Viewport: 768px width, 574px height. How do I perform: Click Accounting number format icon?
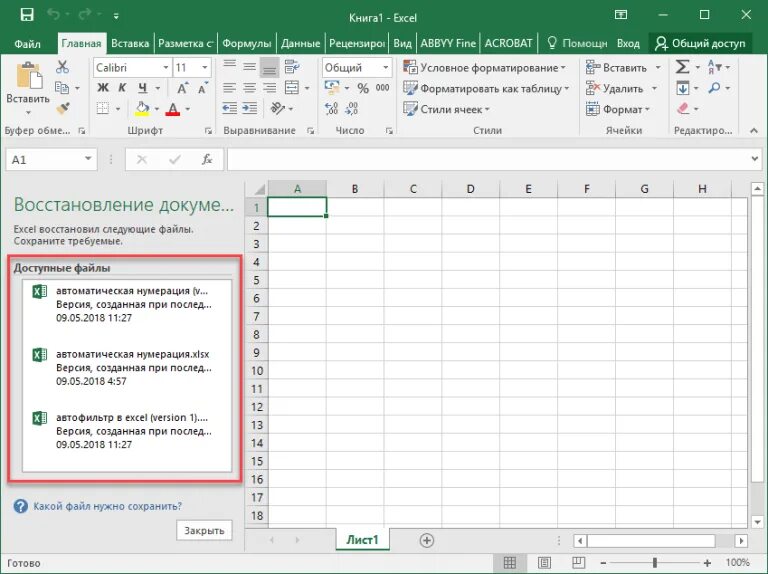click(332, 88)
